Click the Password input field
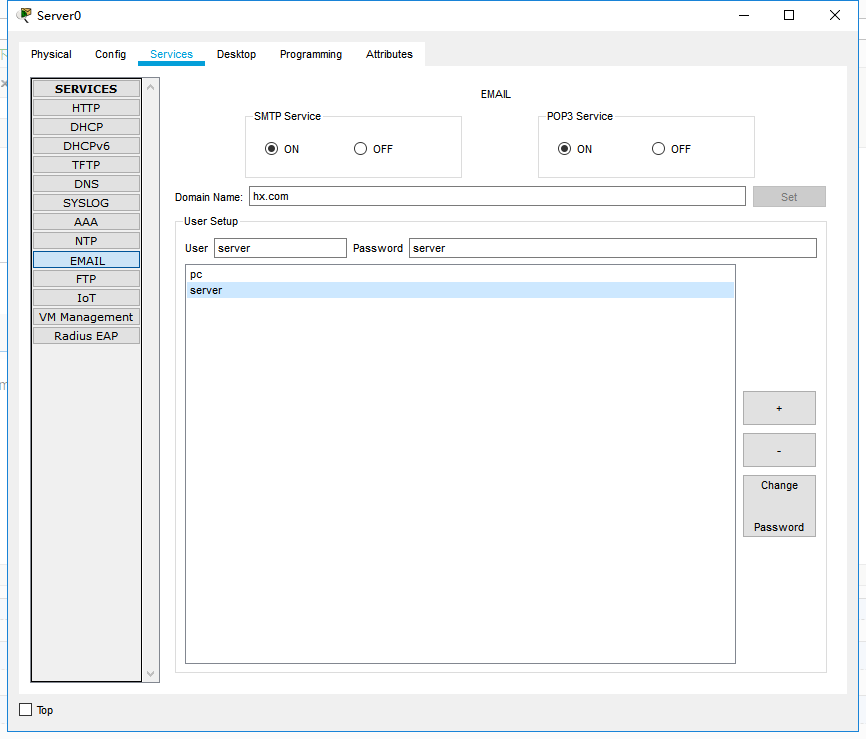 612,248
